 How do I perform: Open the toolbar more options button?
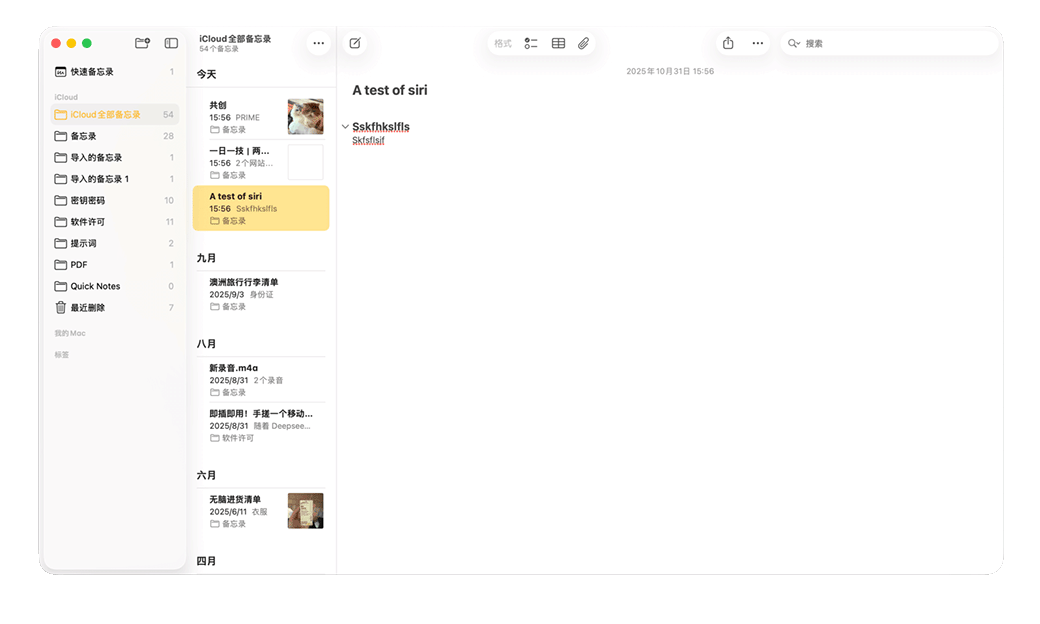(758, 43)
